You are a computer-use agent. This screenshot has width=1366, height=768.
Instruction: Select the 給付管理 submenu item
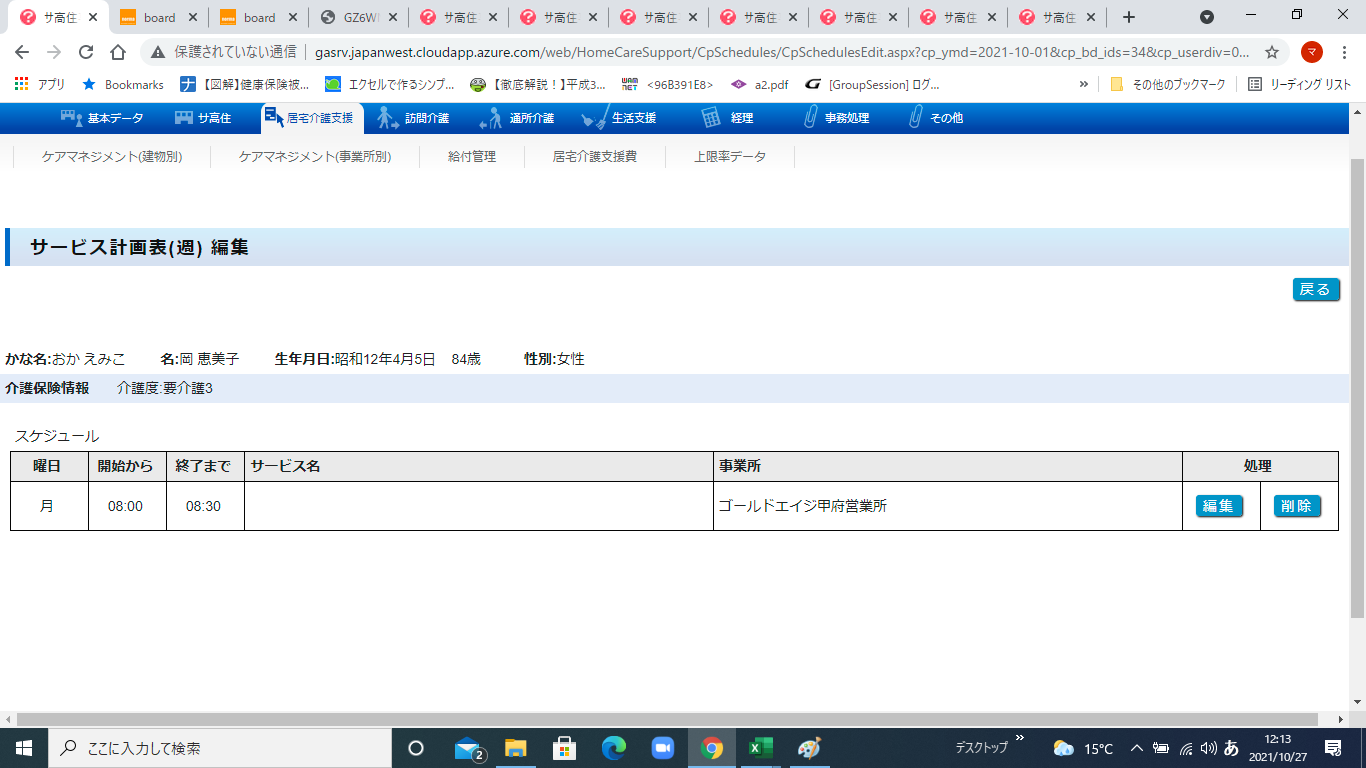[472, 157]
